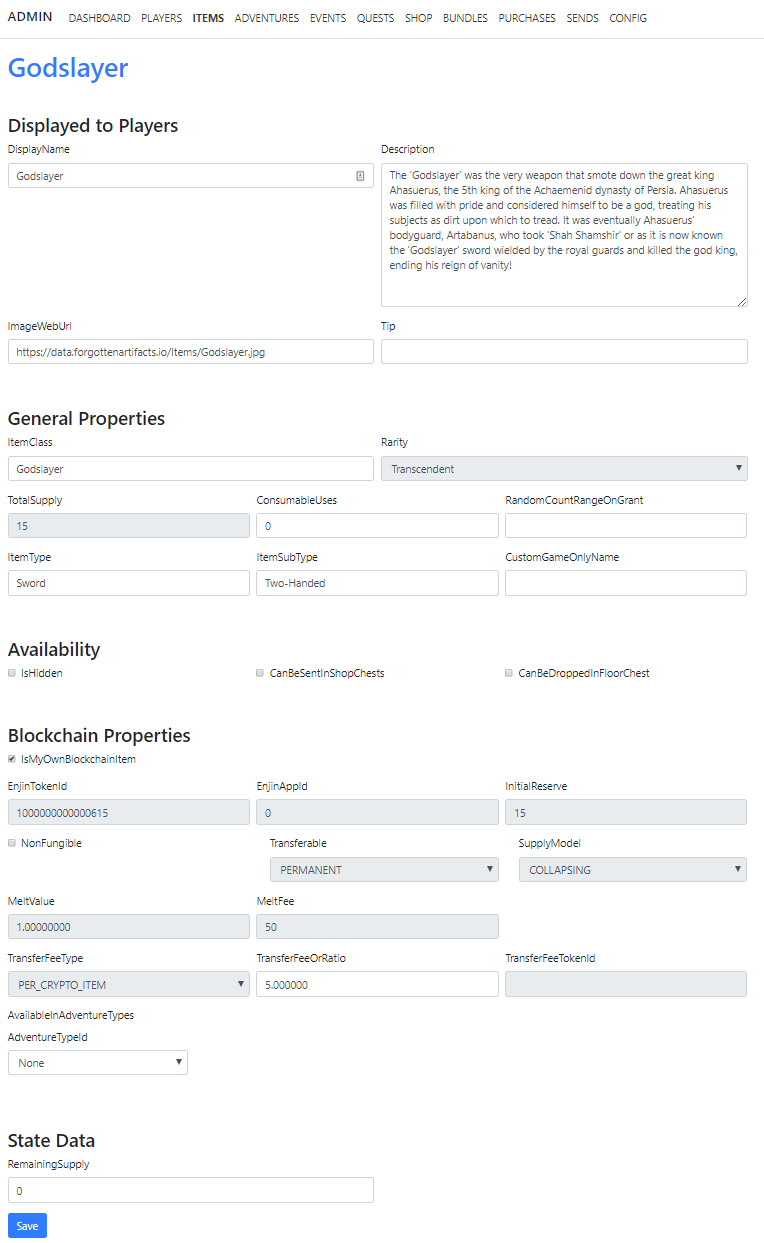Click the icon inside DisplayName field
Screen dimensions: 764x1243
360,176
